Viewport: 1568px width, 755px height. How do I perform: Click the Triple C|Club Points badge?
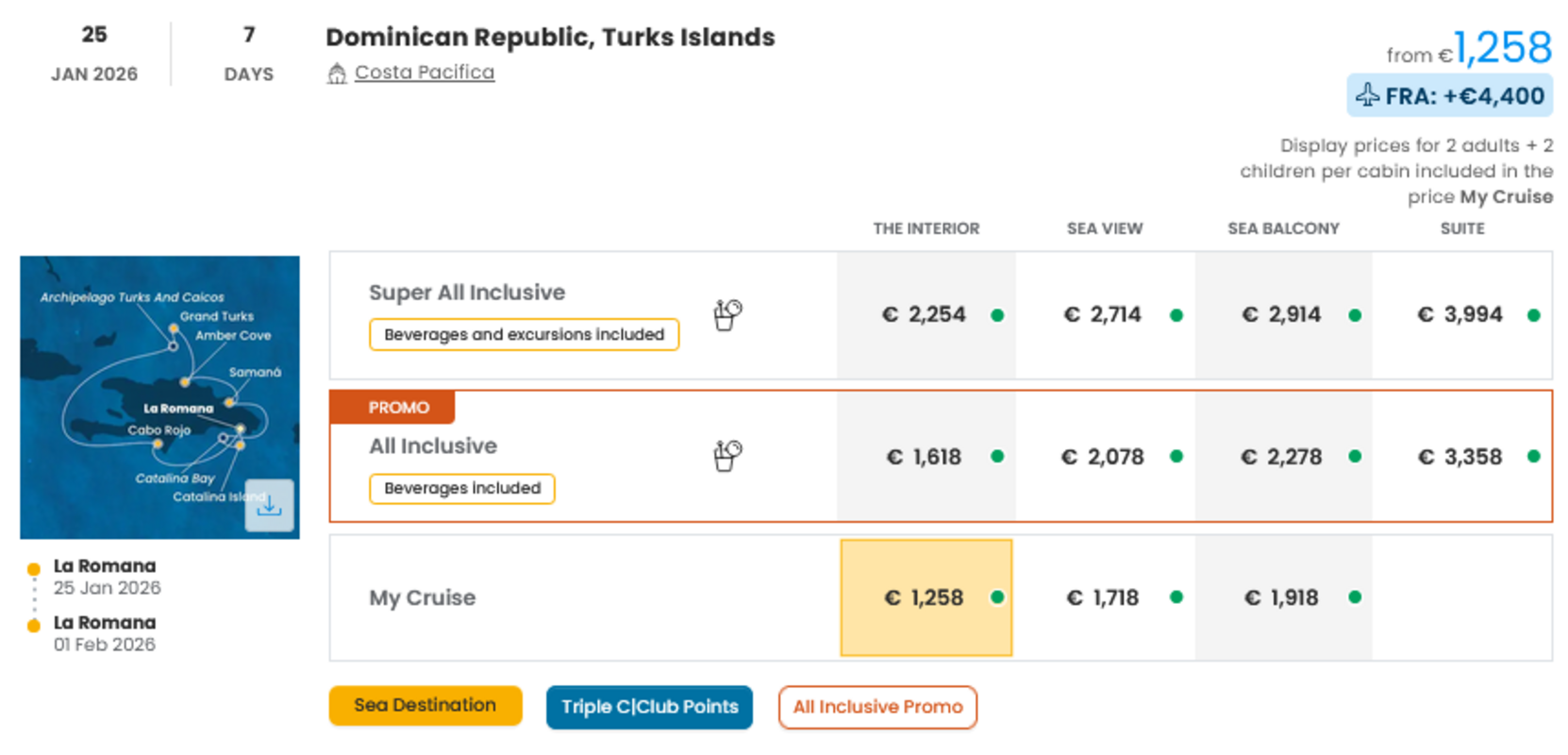[x=649, y=707]
